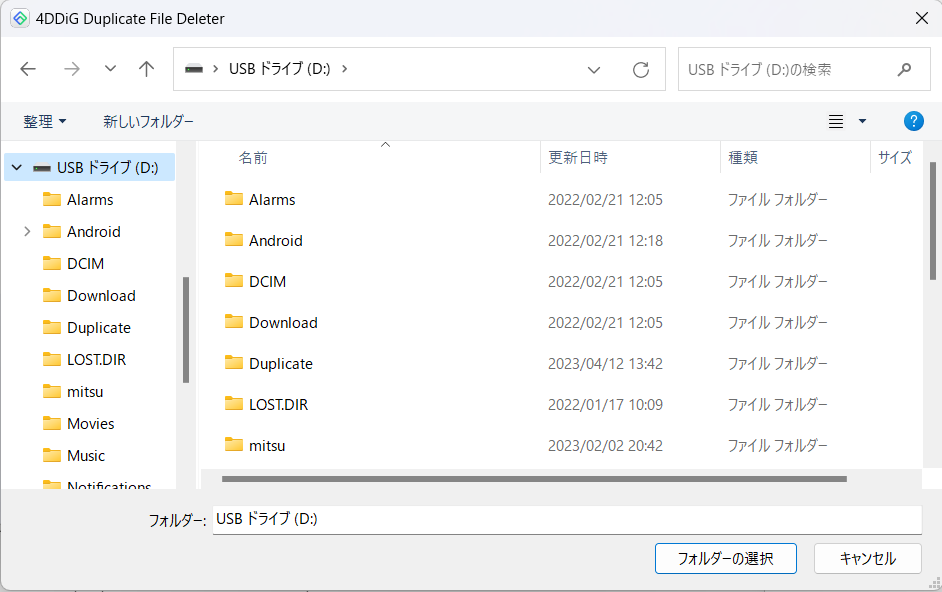The width and height of the screenshot is (942, 592).
Task: Click the horizontal scrollbar in file list
Action: pos(533,479)
